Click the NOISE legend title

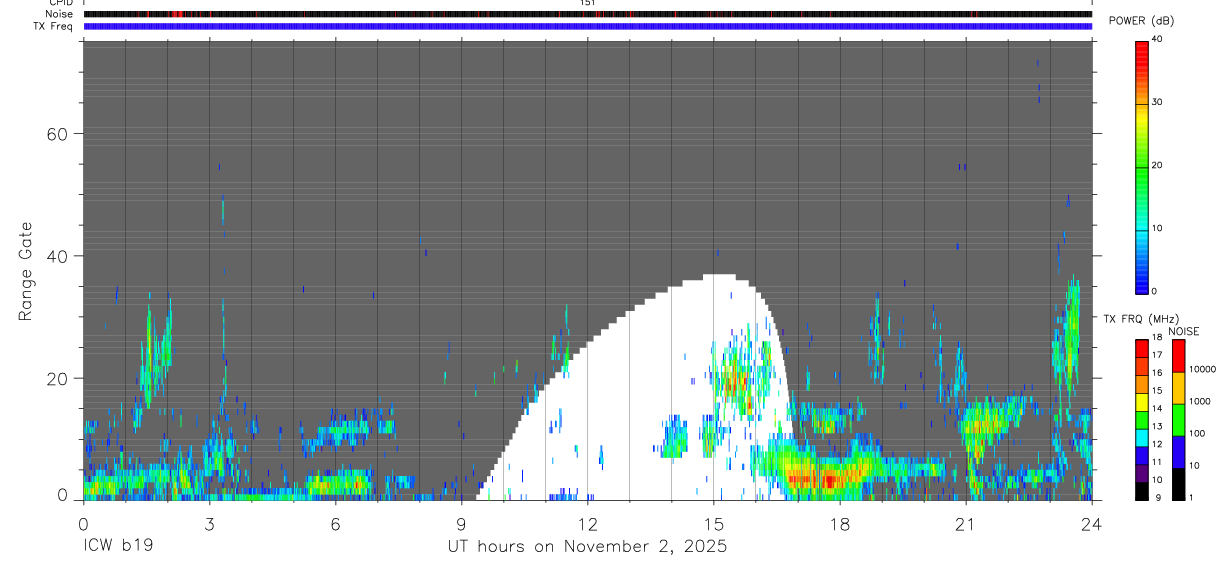1183,332
